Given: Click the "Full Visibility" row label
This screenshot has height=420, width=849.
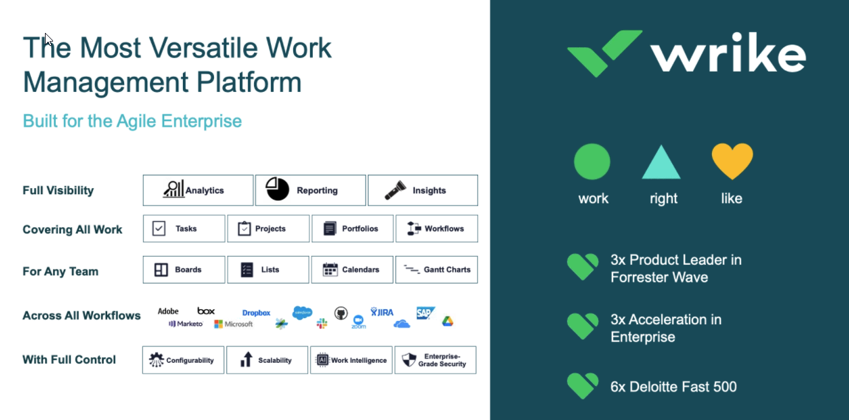Looking at the screenshot, I should point(58,191).
